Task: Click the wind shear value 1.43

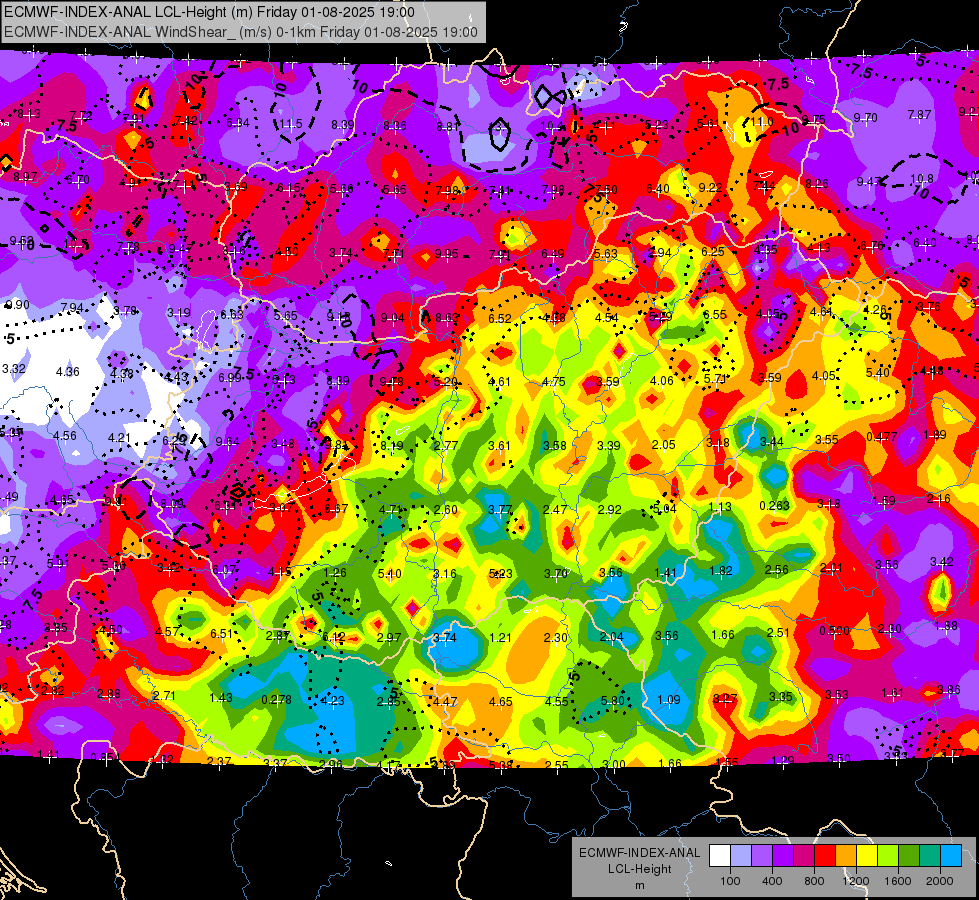Action: point(221,698)
